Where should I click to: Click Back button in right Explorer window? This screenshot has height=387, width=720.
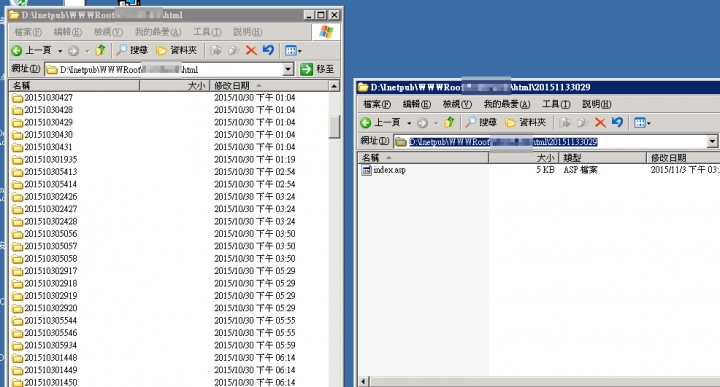[380, 123]
